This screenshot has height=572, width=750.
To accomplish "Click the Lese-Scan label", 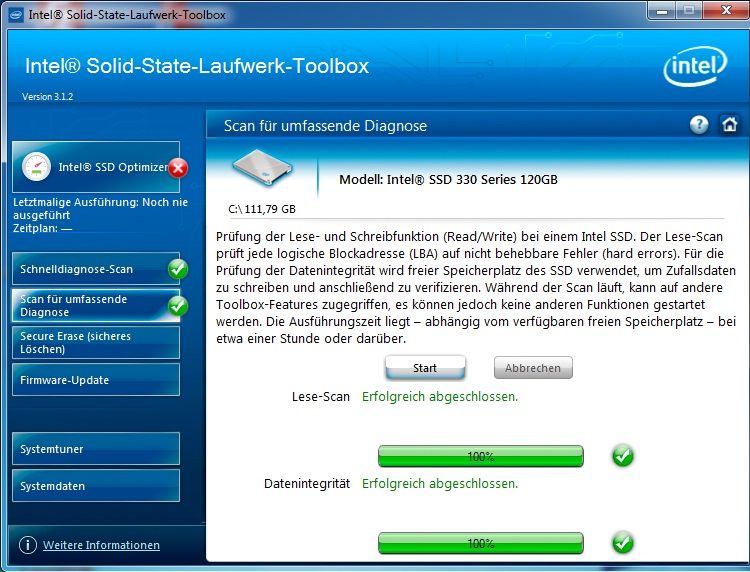I will coord(320,396).
